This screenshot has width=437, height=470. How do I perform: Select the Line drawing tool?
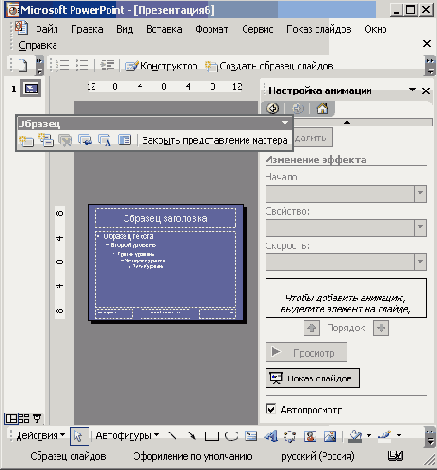pyautogui.click(x=172, y=436)
